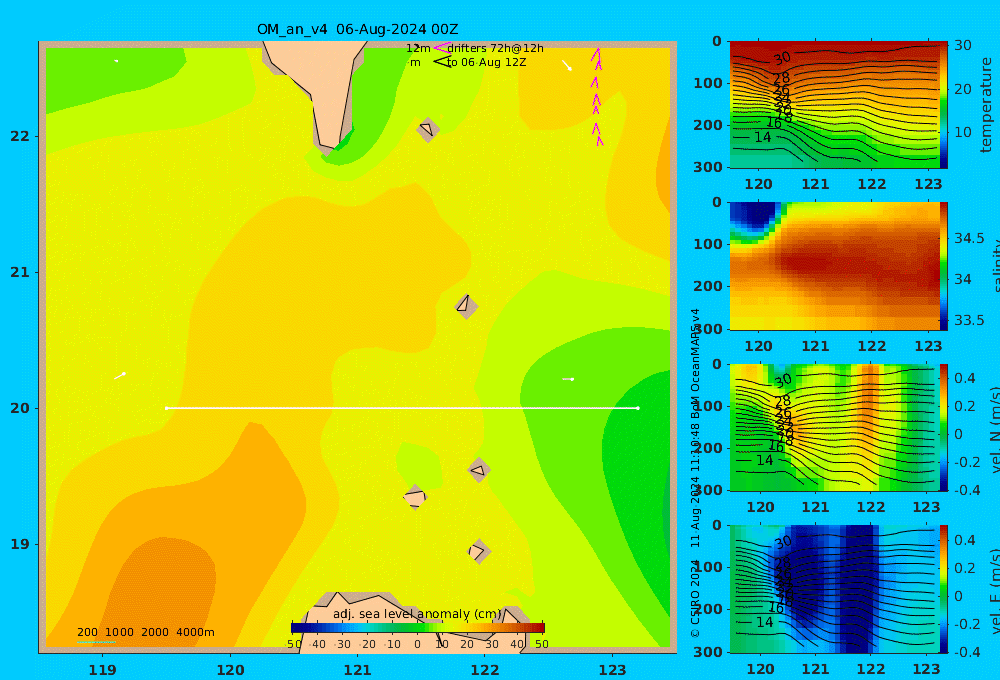
Task: Click the island near 19°N, 122°E
Action: click(x=478, y=551)
